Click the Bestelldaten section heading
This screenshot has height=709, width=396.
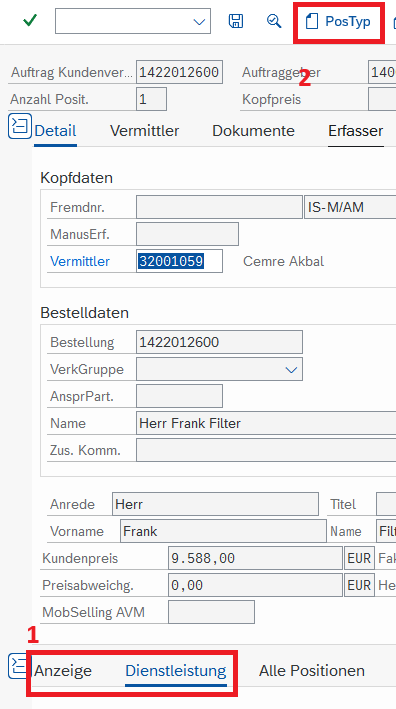coord(85,312)
